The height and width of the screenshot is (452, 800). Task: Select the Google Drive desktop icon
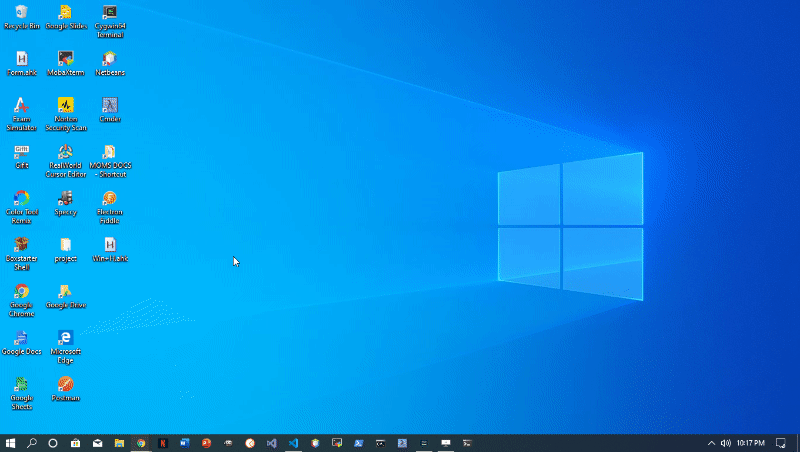pos(66,296)
